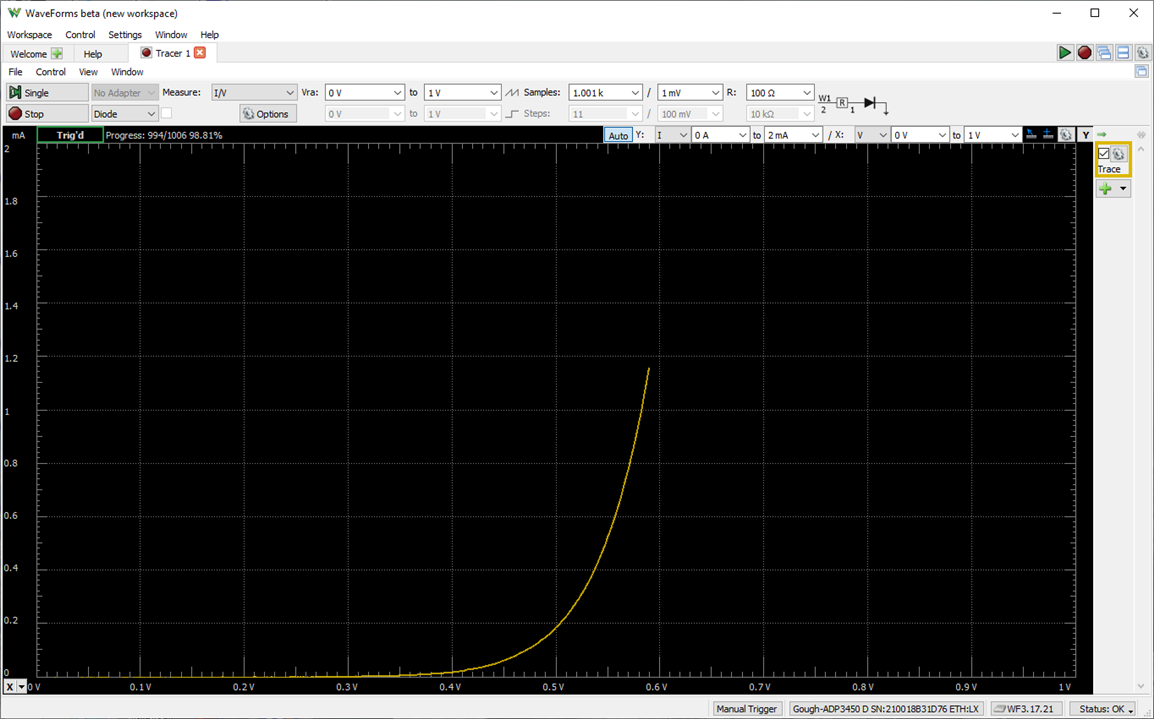Click the Manual Trigger button

pos(746,709)
